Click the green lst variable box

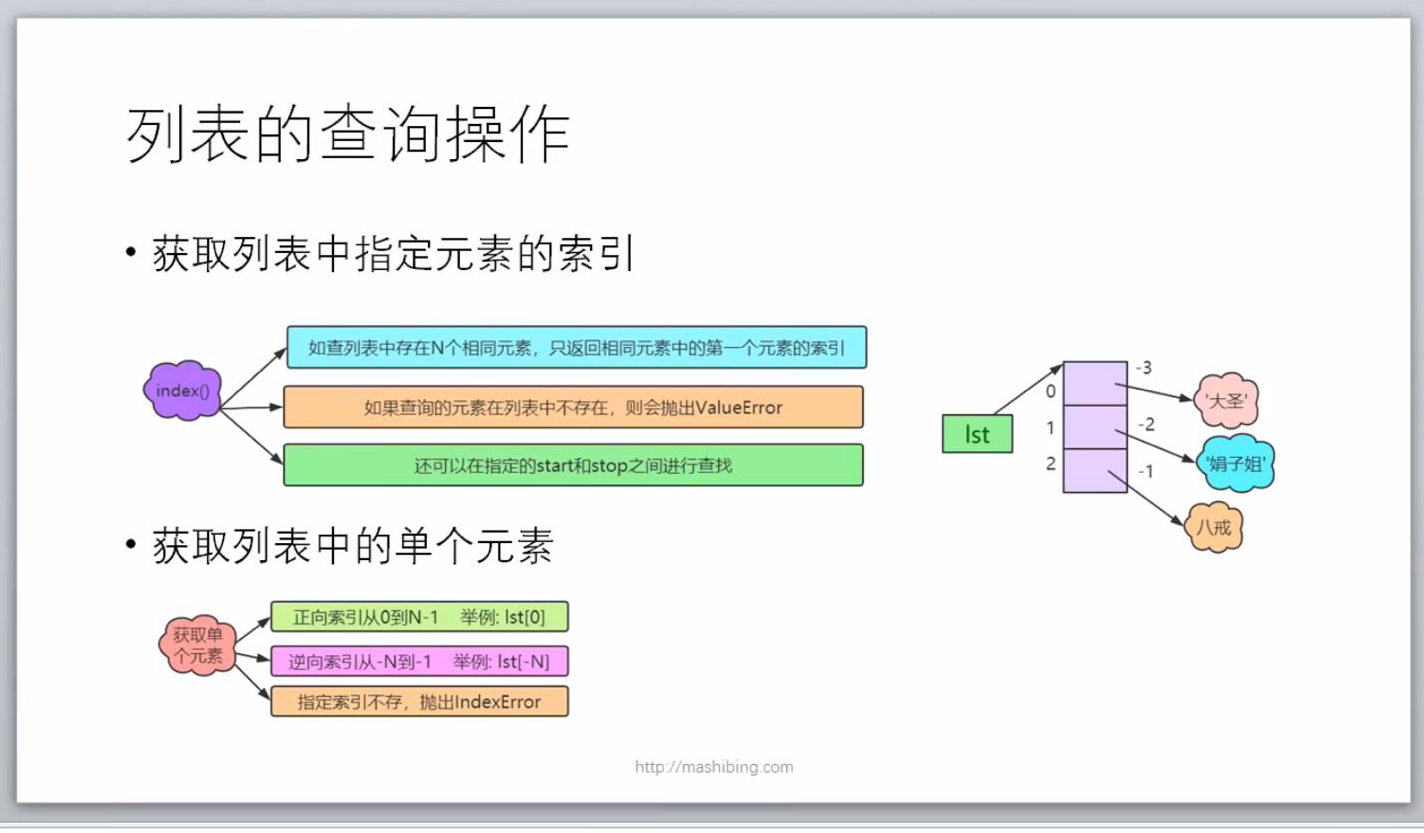[977, 433]
